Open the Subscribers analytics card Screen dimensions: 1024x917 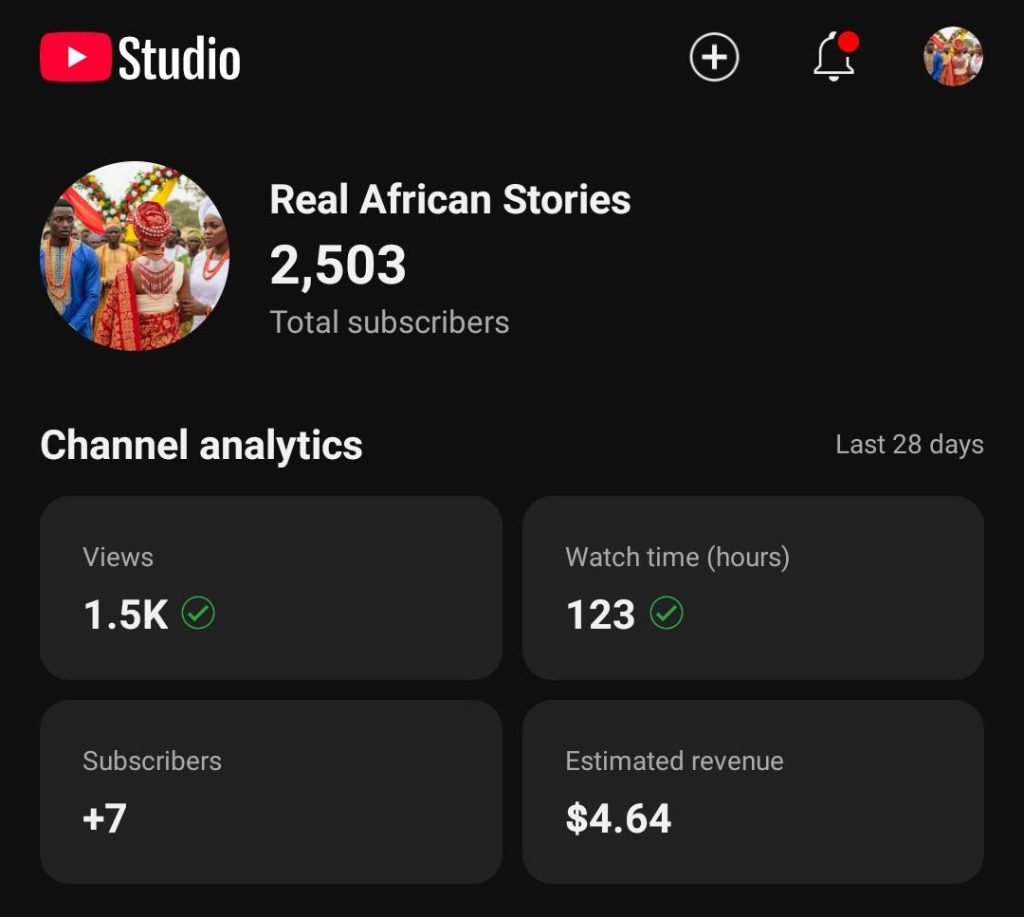point(270,791)
